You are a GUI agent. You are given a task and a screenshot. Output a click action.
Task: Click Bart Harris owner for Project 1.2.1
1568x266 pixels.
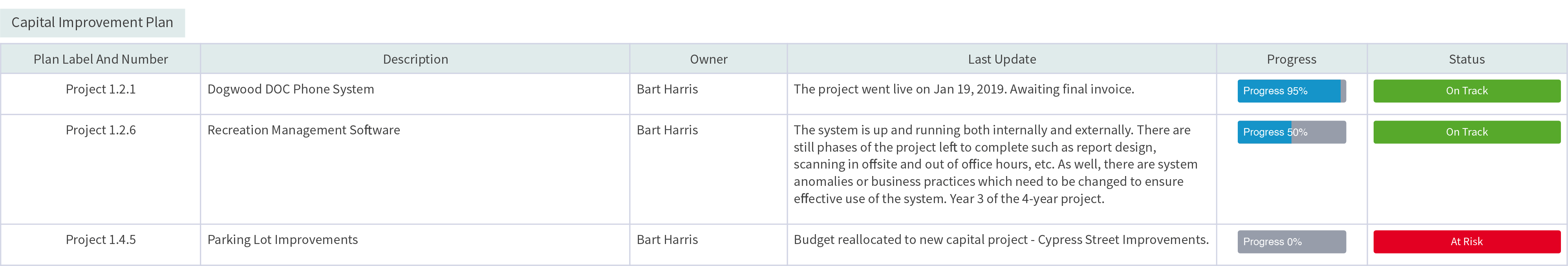click(x=667, y=89)
